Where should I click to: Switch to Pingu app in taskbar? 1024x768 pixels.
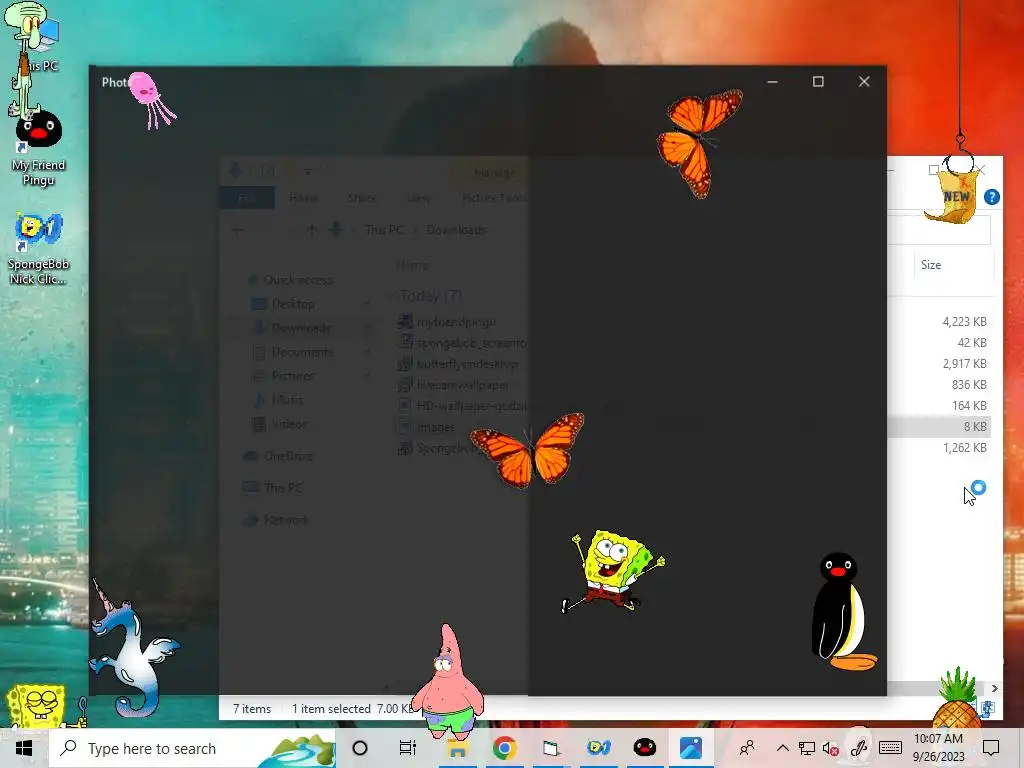[645, 748]
